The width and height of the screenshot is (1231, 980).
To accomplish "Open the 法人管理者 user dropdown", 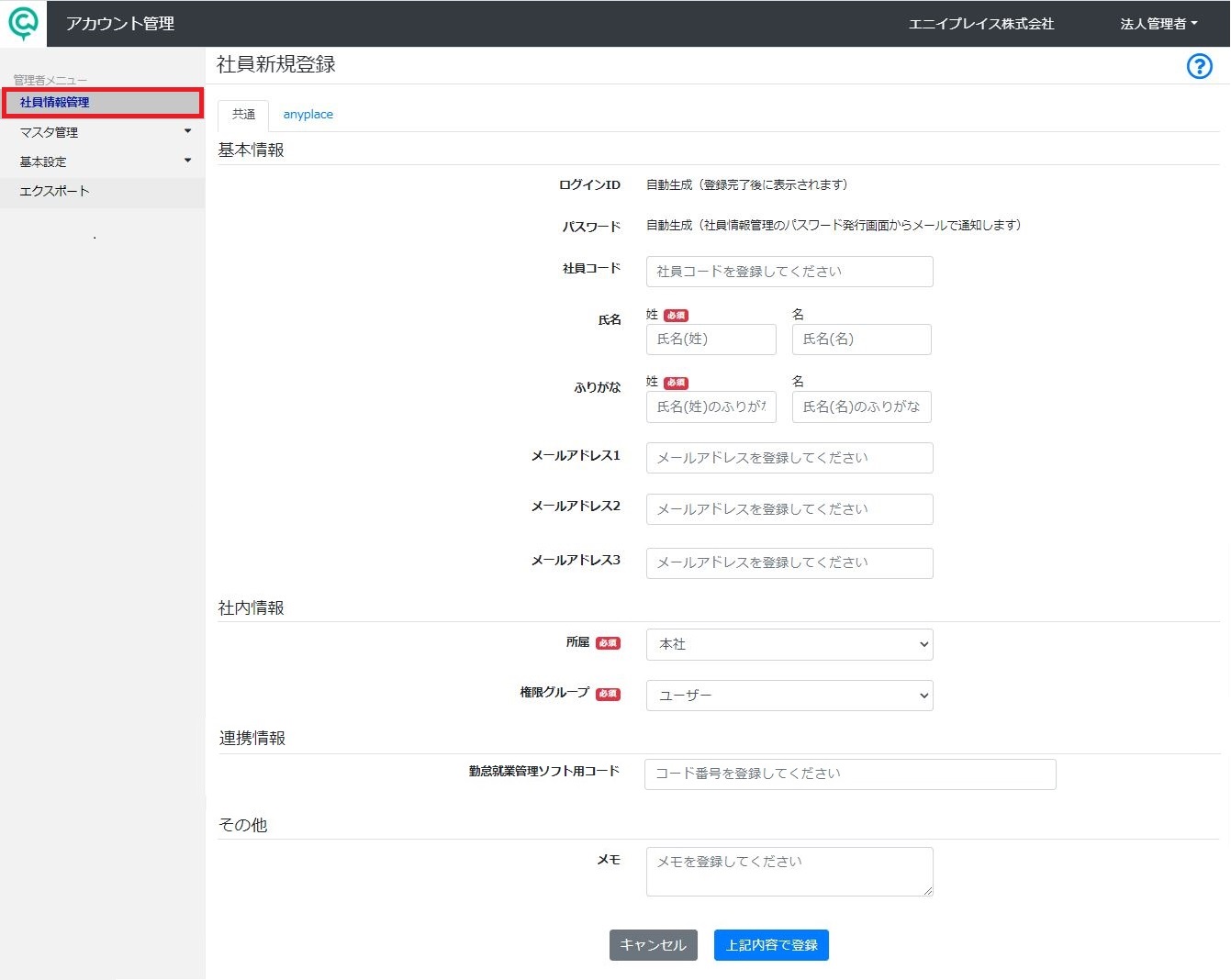I will 1158,24.
